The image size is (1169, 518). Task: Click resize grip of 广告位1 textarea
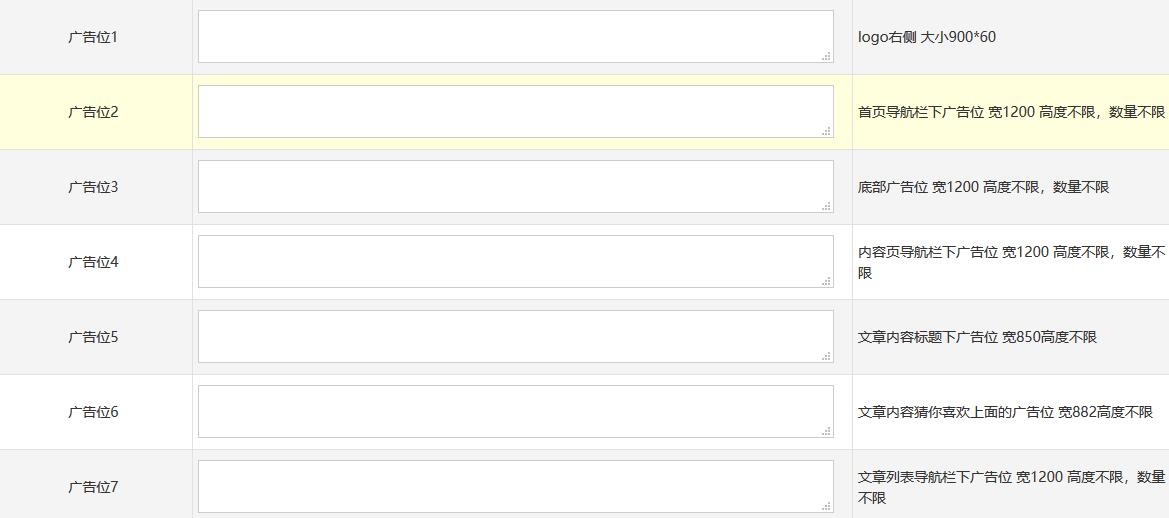click(826, 56)
